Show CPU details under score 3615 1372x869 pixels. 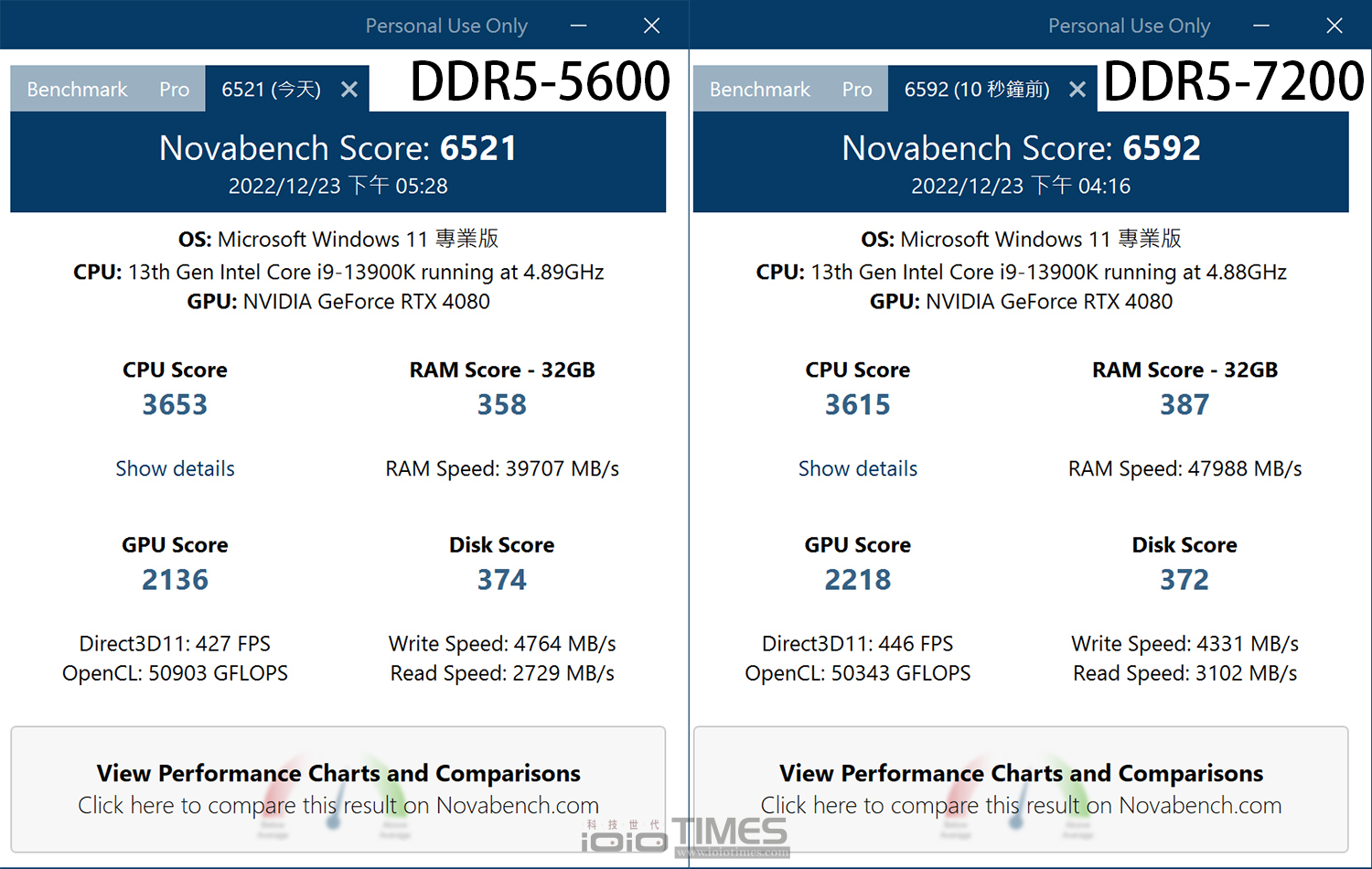click(858, 468)
